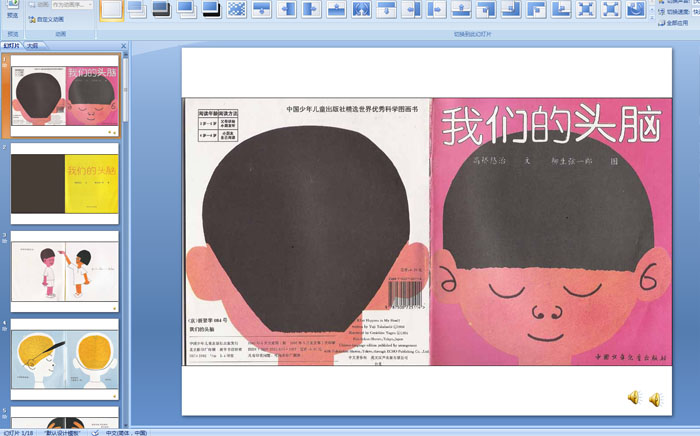Open the transition speed (切换速度) dropdown
The image size is (700, 436).
(x=696, y=12)
